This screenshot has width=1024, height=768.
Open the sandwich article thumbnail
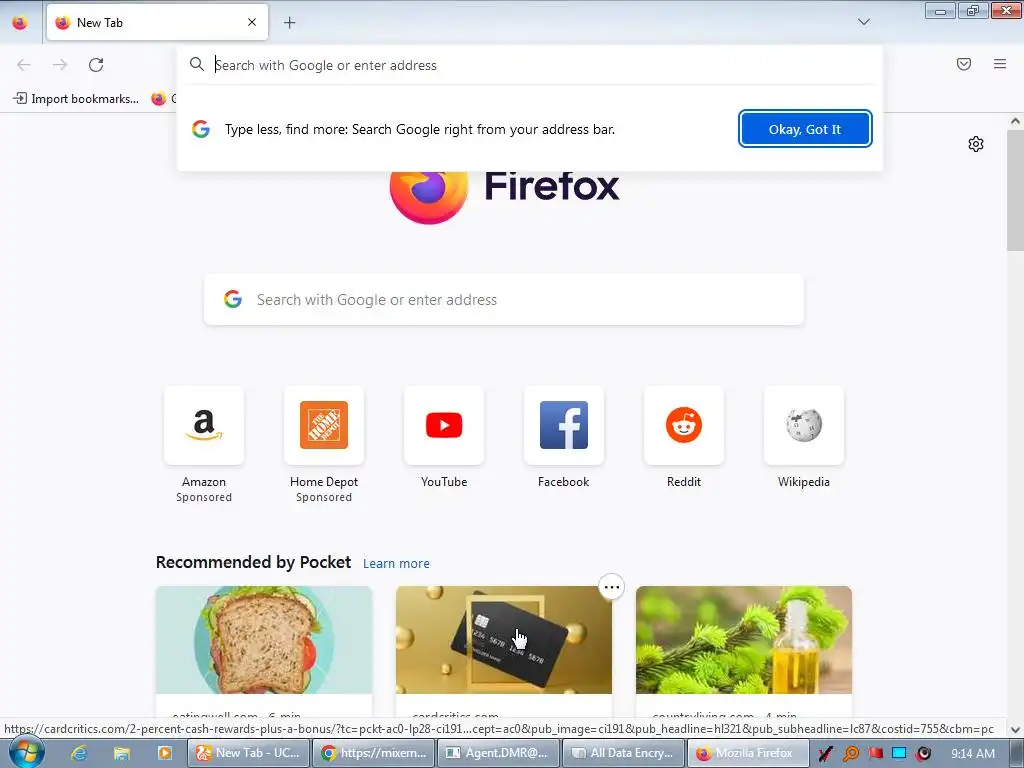(x=264, y=639)
